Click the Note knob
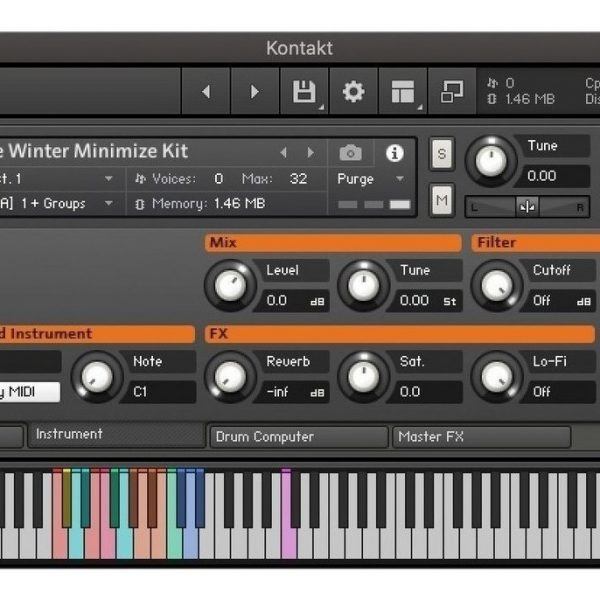Image resolution: width=600 pixels, height=600 pixels. (97, 377)
